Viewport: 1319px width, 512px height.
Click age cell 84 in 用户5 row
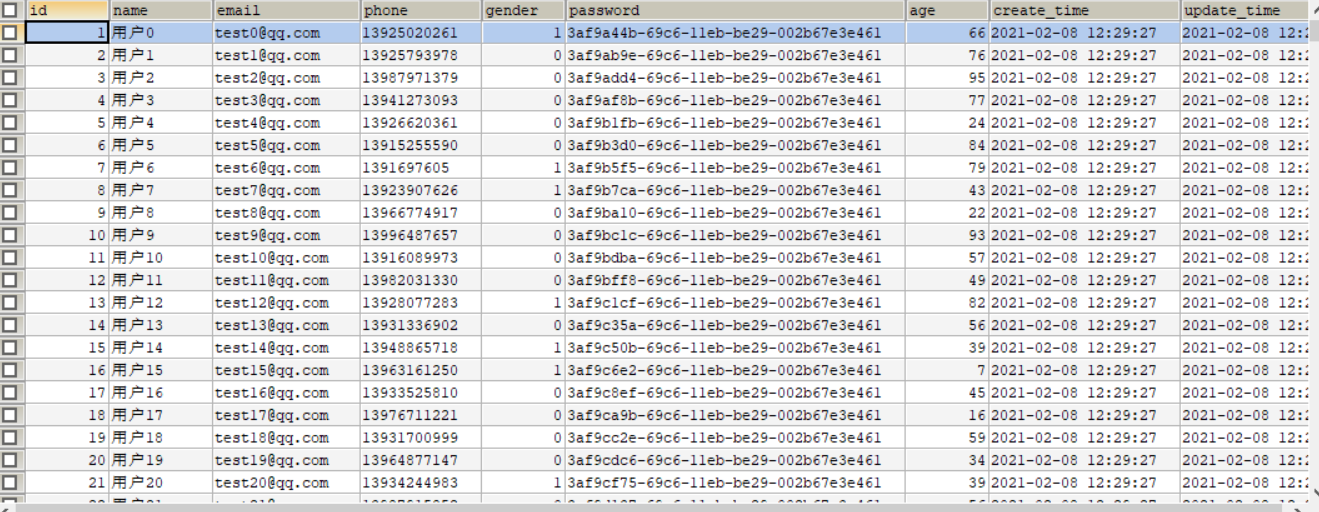coord(948,146)
